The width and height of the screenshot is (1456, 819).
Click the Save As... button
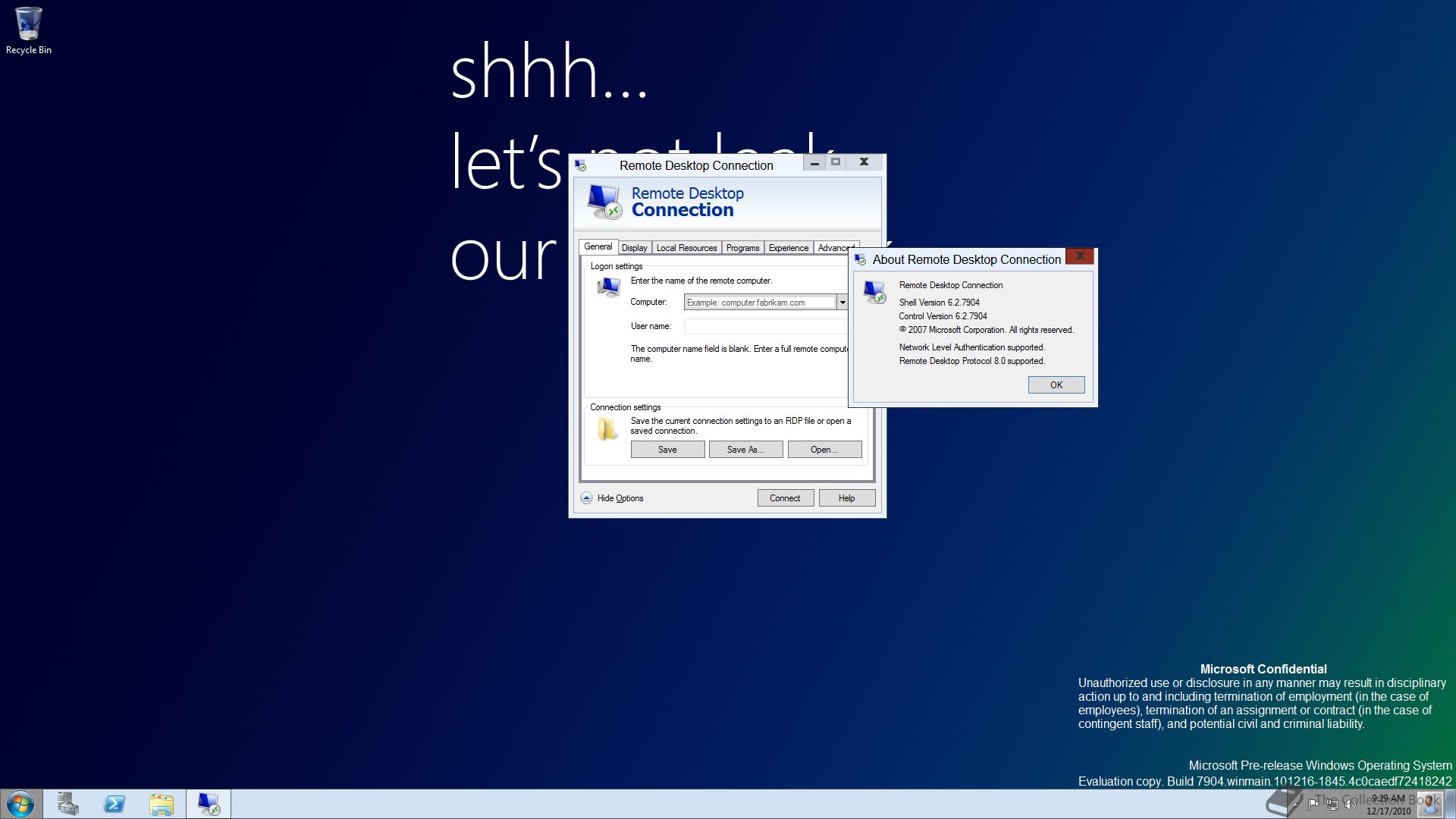click(x=745, y=450)
